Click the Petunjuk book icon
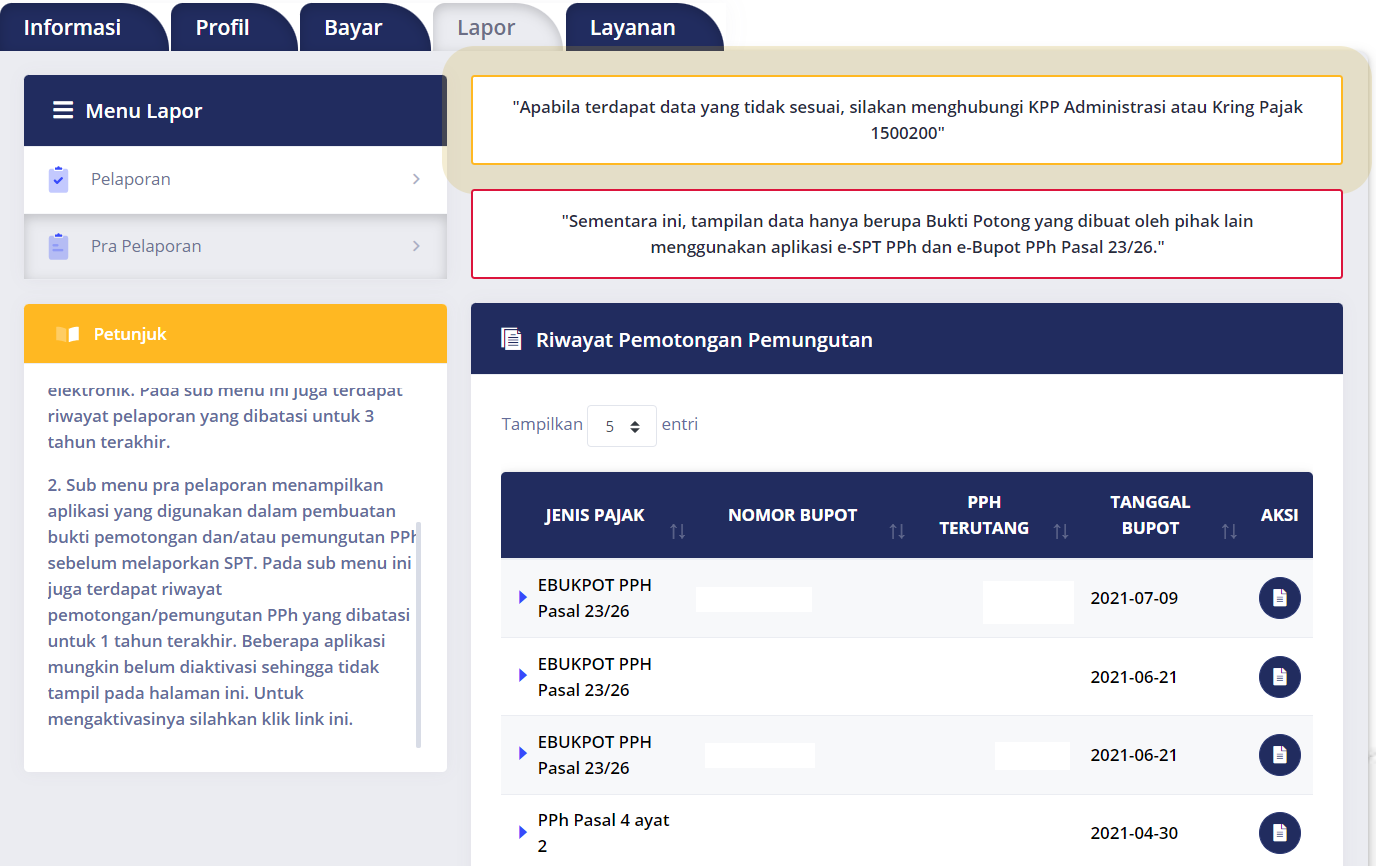The width and height of the screenshot is (1376, 866). coord(67,334)
